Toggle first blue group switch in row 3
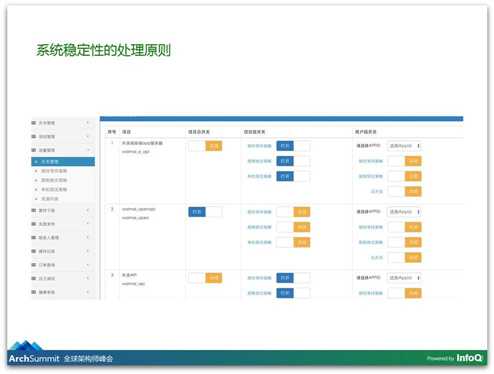Screen dimensions: 494x374 tap(293, 278)
